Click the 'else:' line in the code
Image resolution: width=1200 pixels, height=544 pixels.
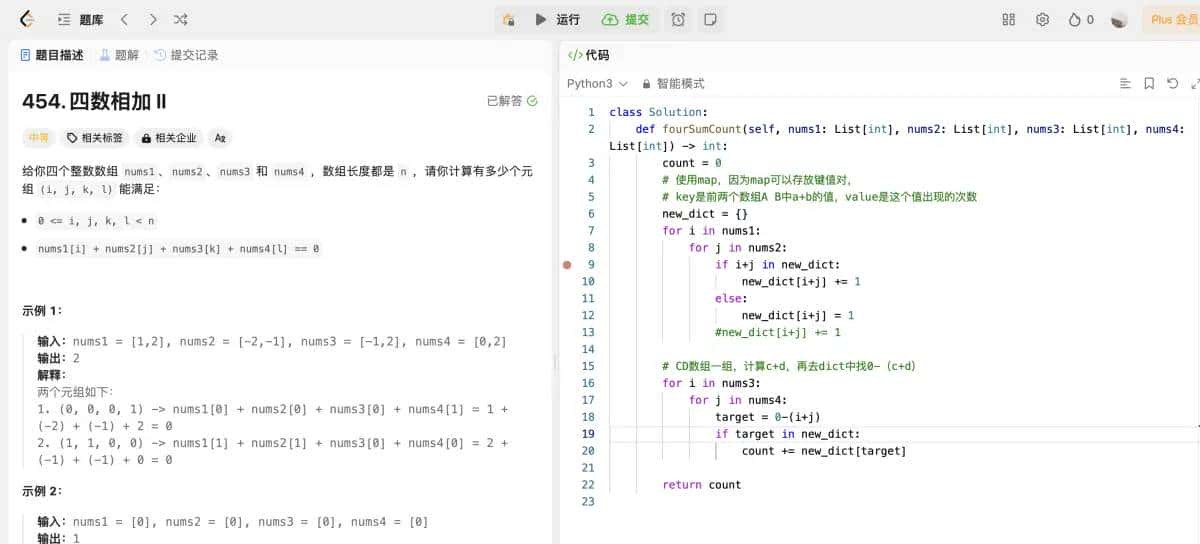click(x=730, y=299)
